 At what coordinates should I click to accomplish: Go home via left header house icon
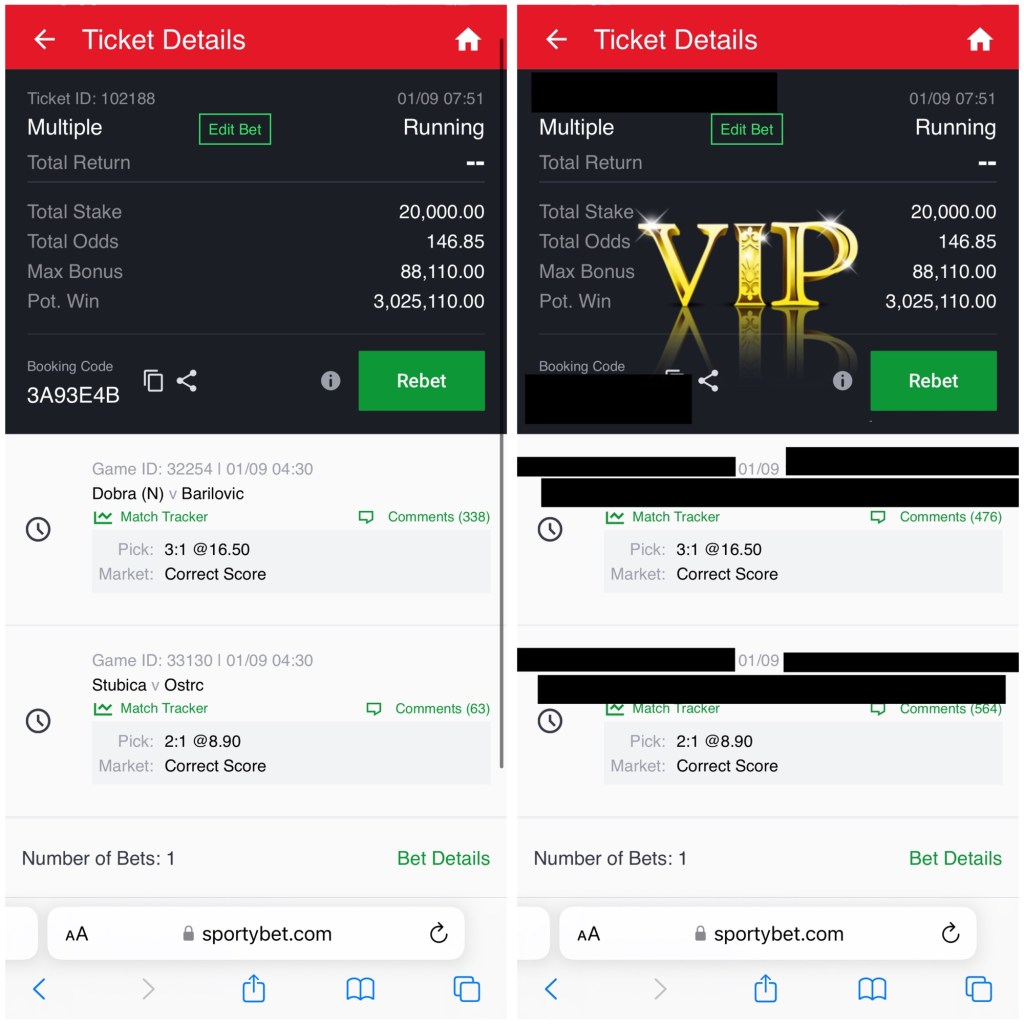tap(468, 40)
